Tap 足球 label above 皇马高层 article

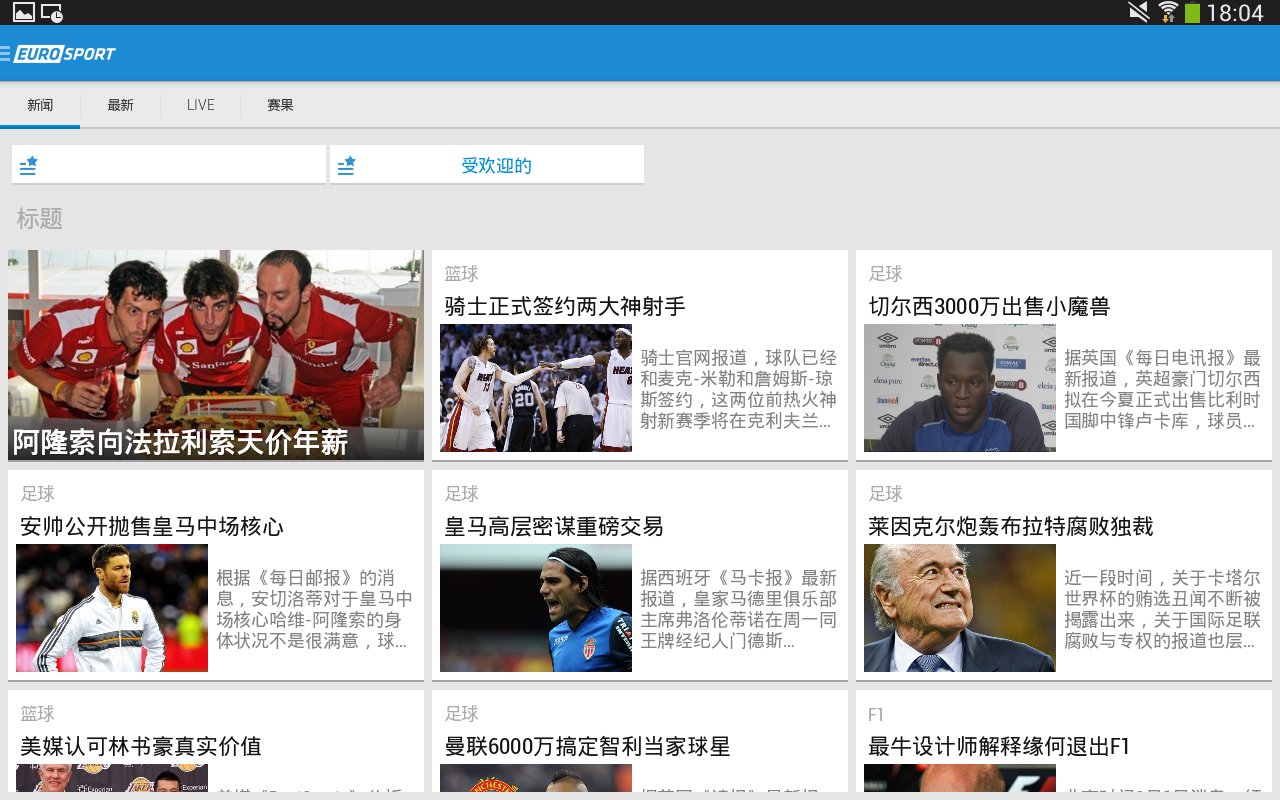click(x=462, y=494)
